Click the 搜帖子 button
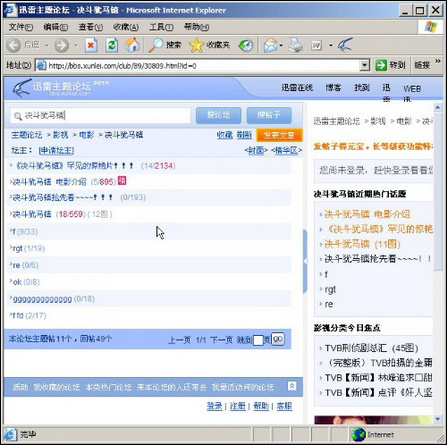 269,115
